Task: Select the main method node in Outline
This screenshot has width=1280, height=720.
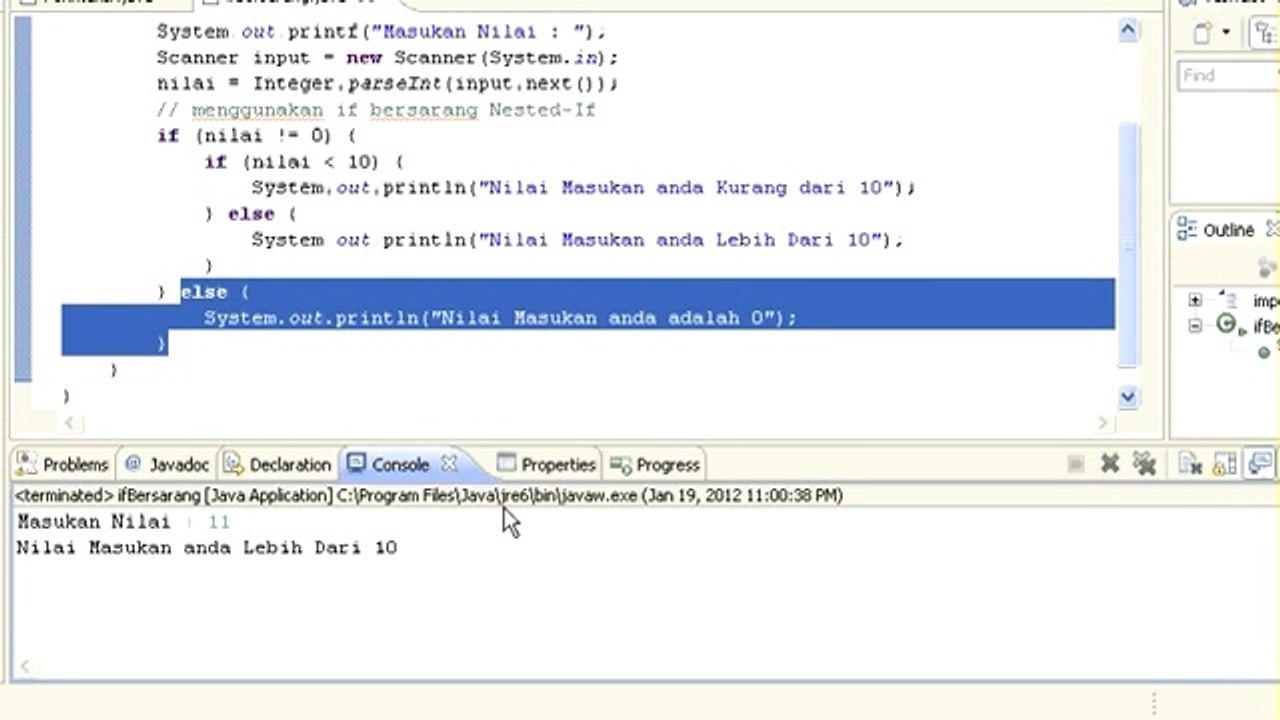Action: point(1266,350)
